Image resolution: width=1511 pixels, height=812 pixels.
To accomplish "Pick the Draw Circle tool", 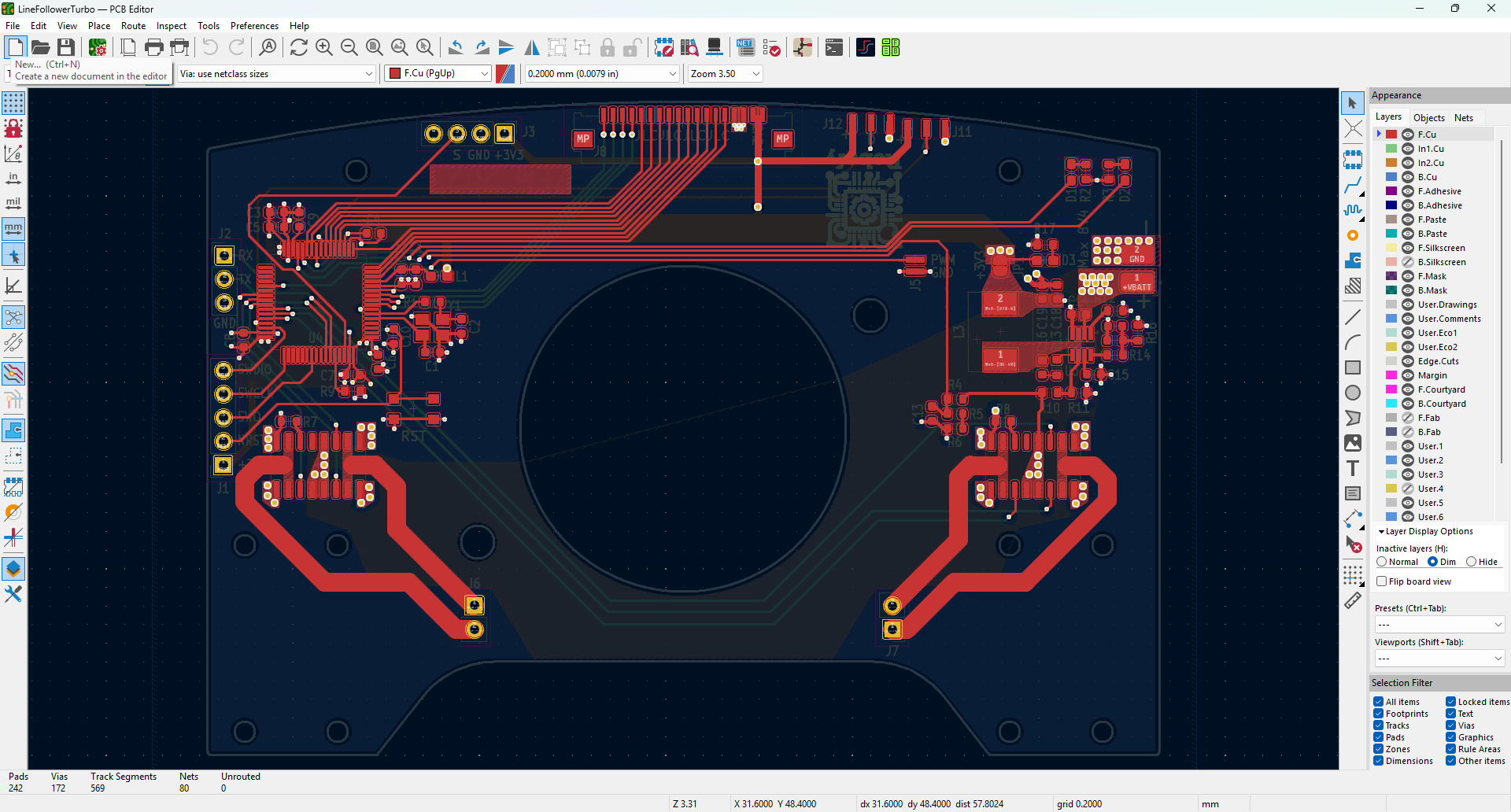I will pos(1353,393).
